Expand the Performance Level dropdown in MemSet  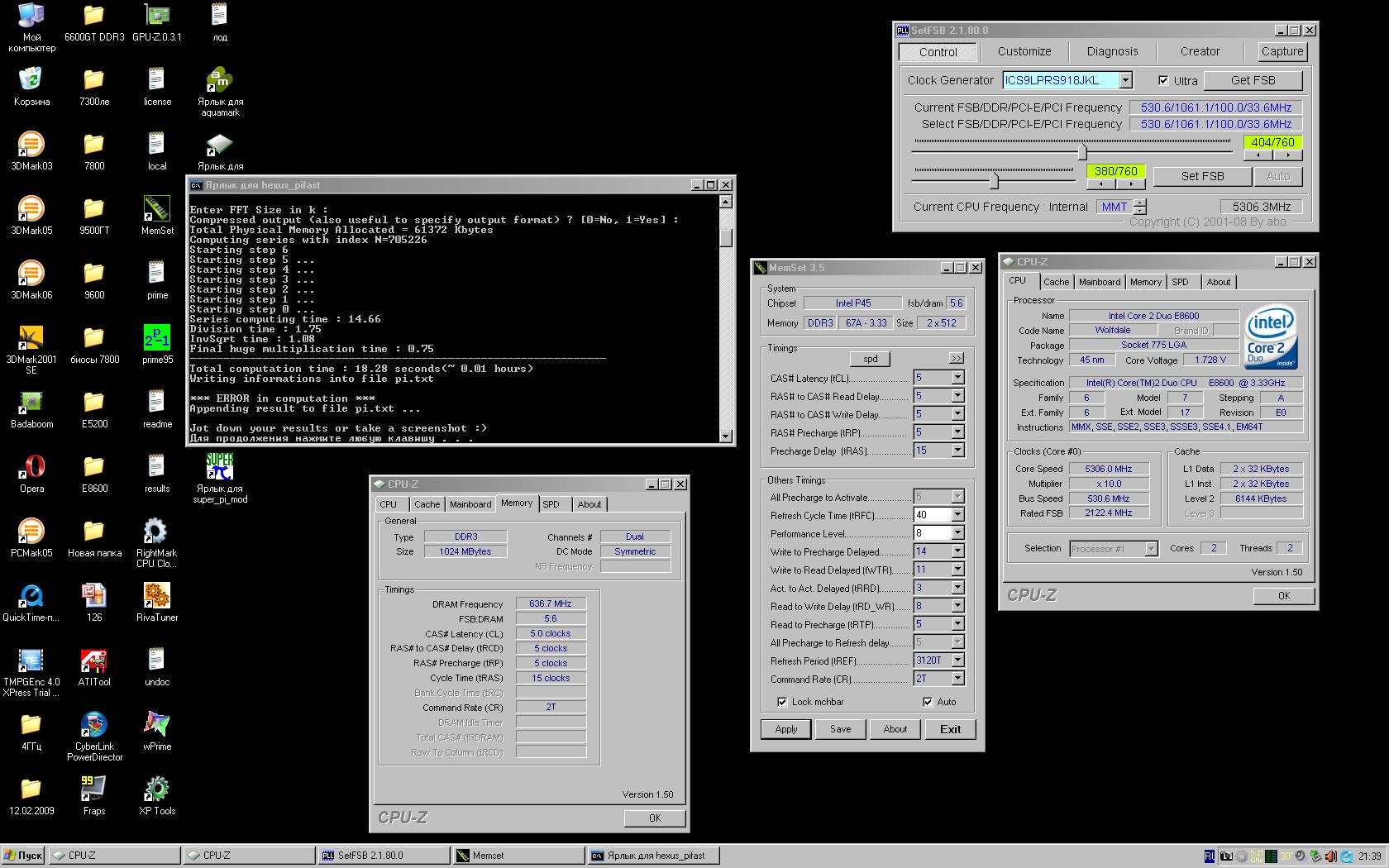[x=957, y=533]
